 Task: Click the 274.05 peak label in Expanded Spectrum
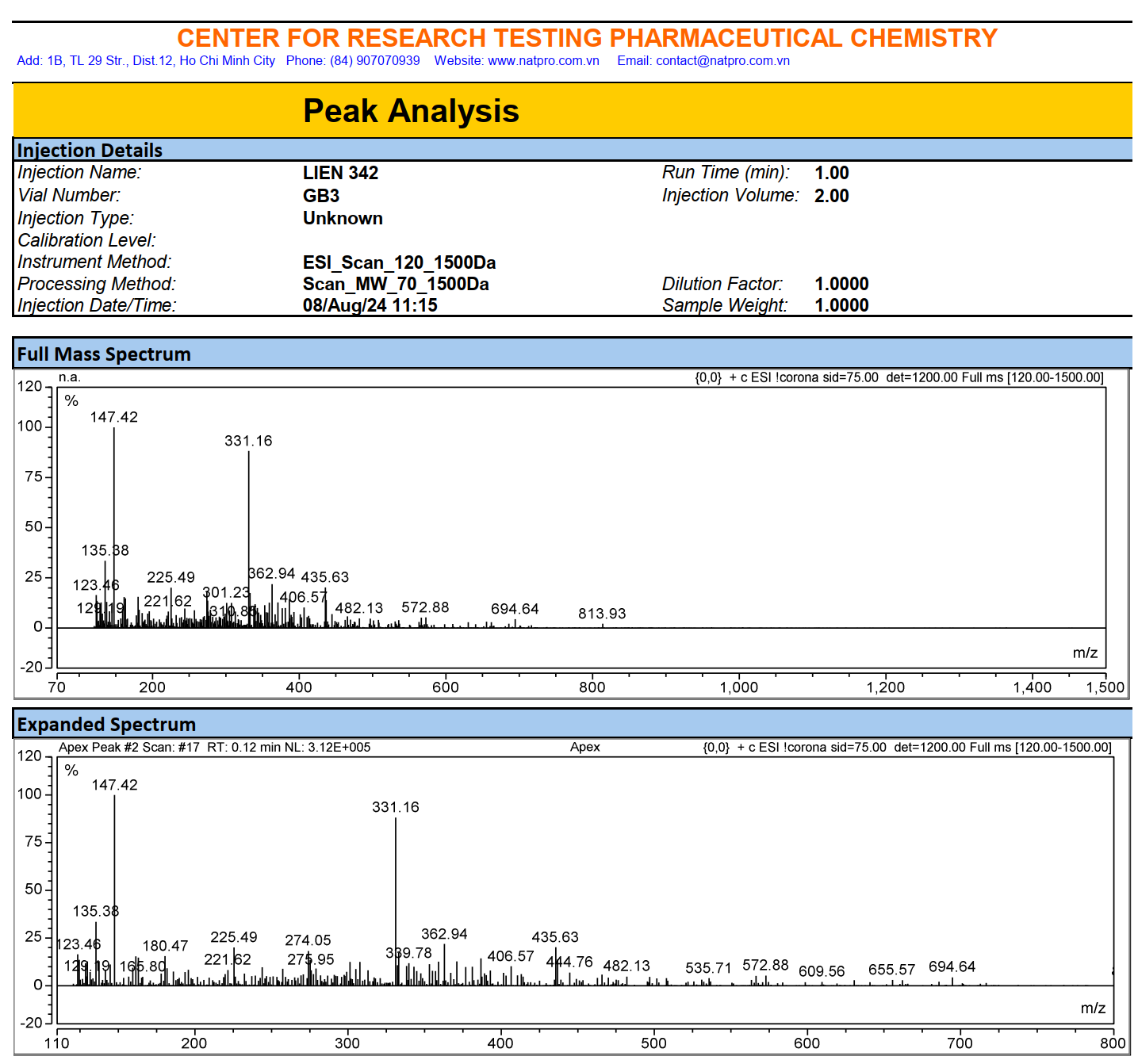point(308,940)
